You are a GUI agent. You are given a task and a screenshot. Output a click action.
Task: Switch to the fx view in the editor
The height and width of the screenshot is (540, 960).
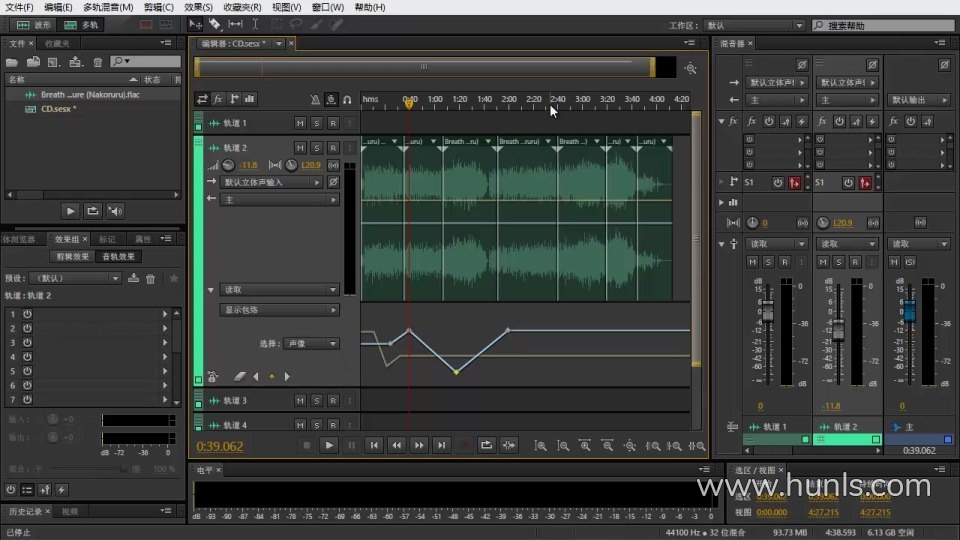(x=218, y=99)
